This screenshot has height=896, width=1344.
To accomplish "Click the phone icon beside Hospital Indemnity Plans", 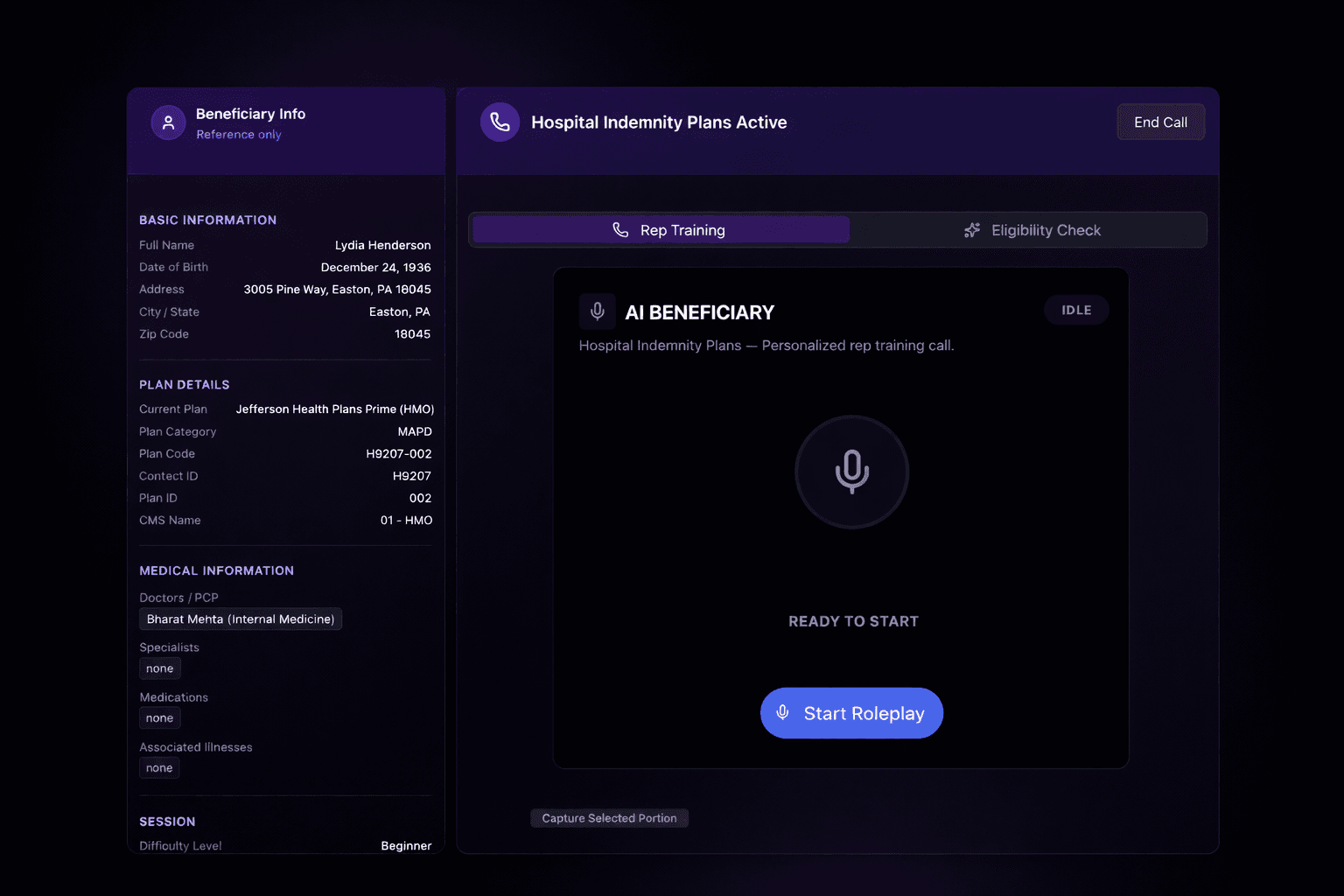I will (500, 122).
